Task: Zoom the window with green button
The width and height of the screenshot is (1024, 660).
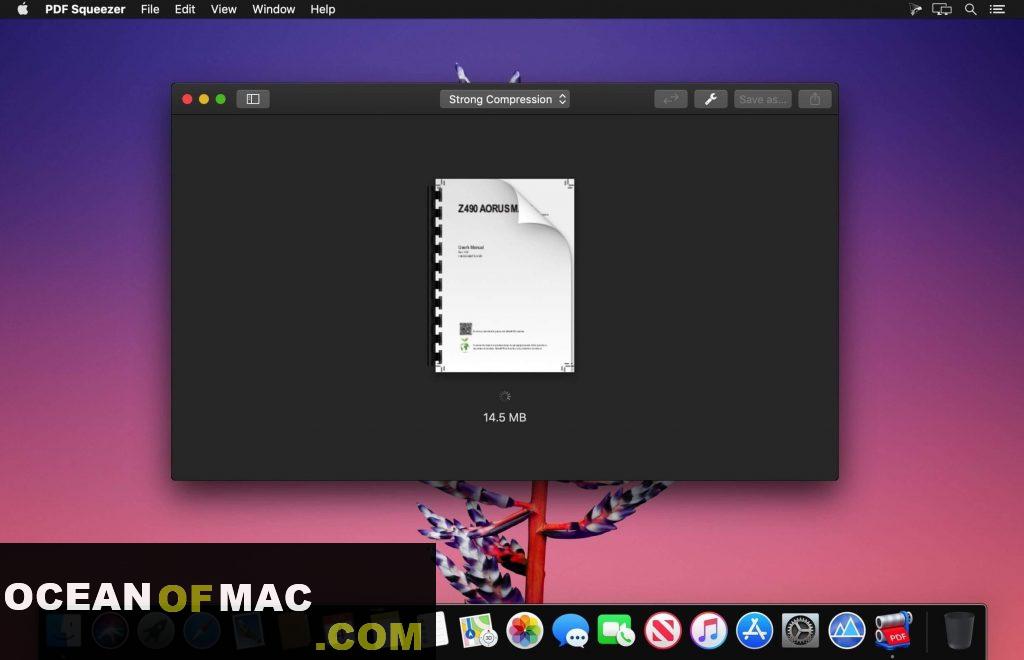Action: coord(221,99)
